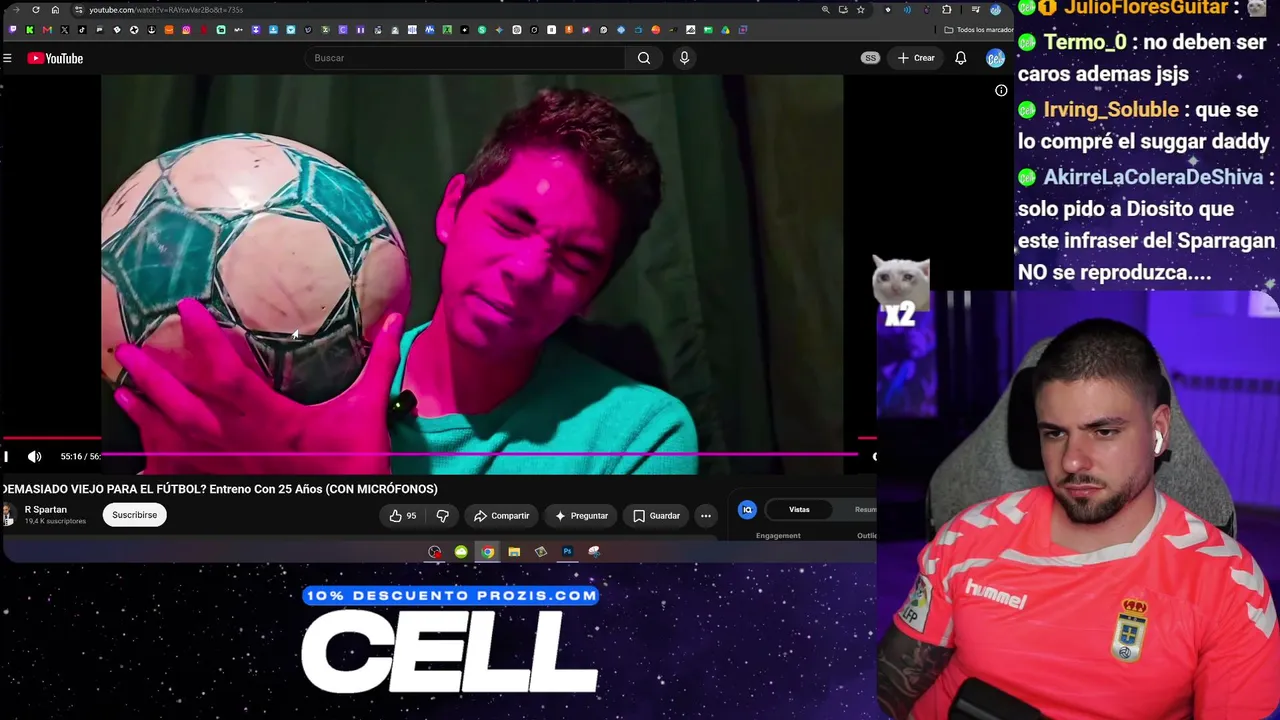
Task: Click chat username 'JulioFloresGuitar'
Action: tap(1146, 8)
